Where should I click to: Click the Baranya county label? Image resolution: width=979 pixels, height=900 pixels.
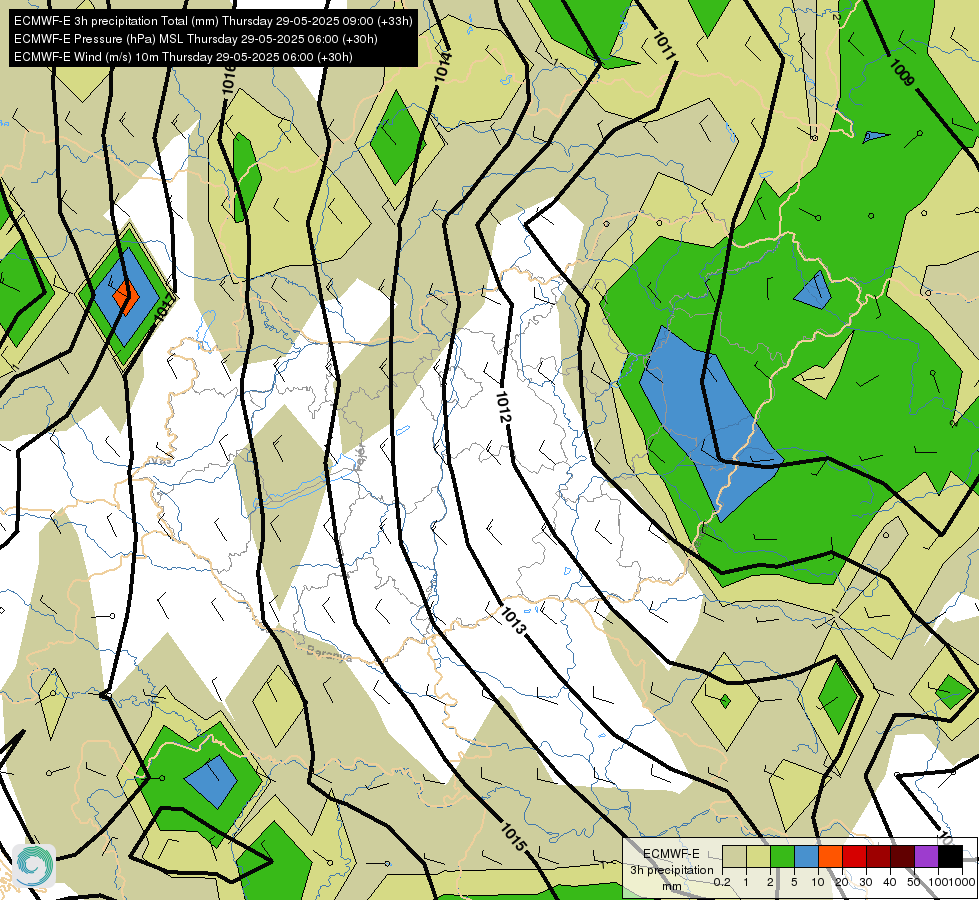click(329, 654)
